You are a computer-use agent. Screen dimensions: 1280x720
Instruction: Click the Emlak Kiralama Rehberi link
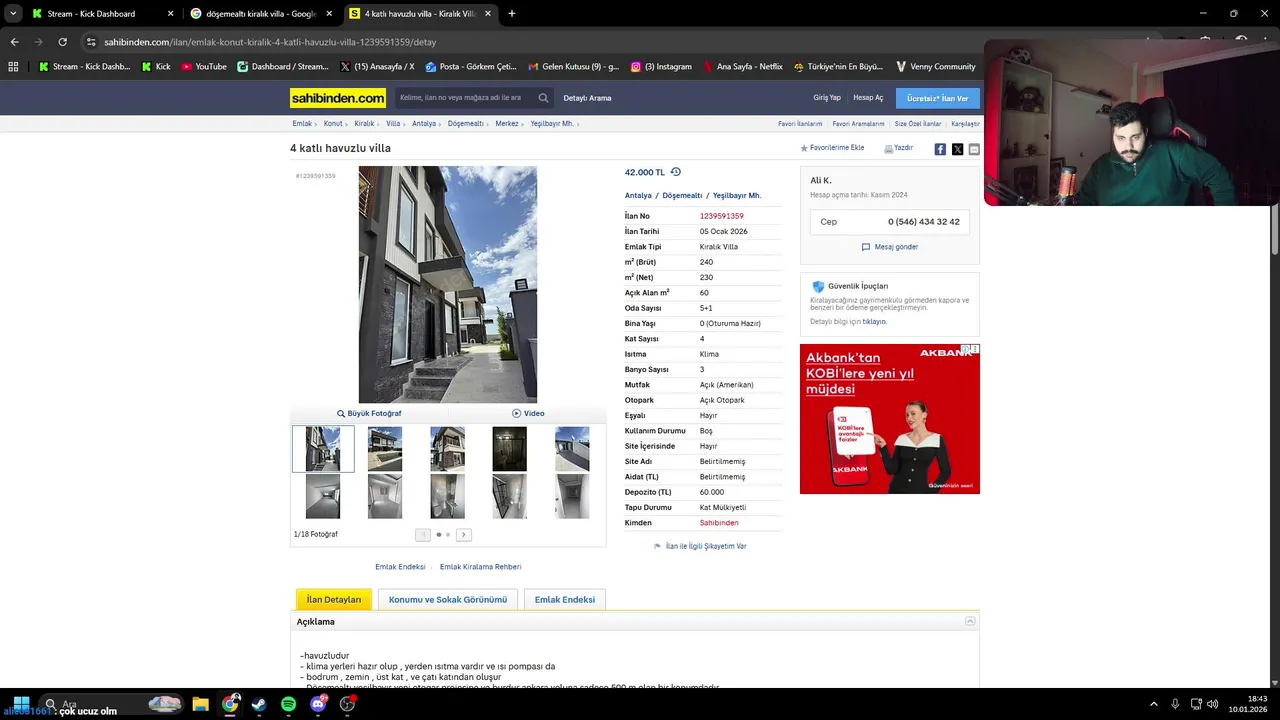click(x=480, y=567)
